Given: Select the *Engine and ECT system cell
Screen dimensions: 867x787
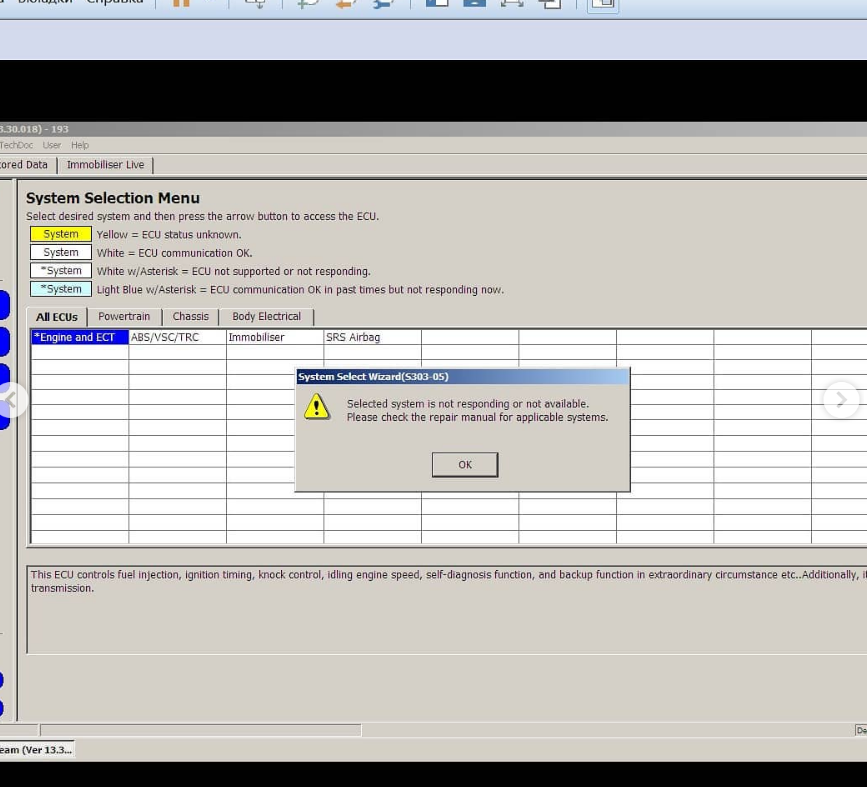Looking at the screenshot, I should (80, 337).
